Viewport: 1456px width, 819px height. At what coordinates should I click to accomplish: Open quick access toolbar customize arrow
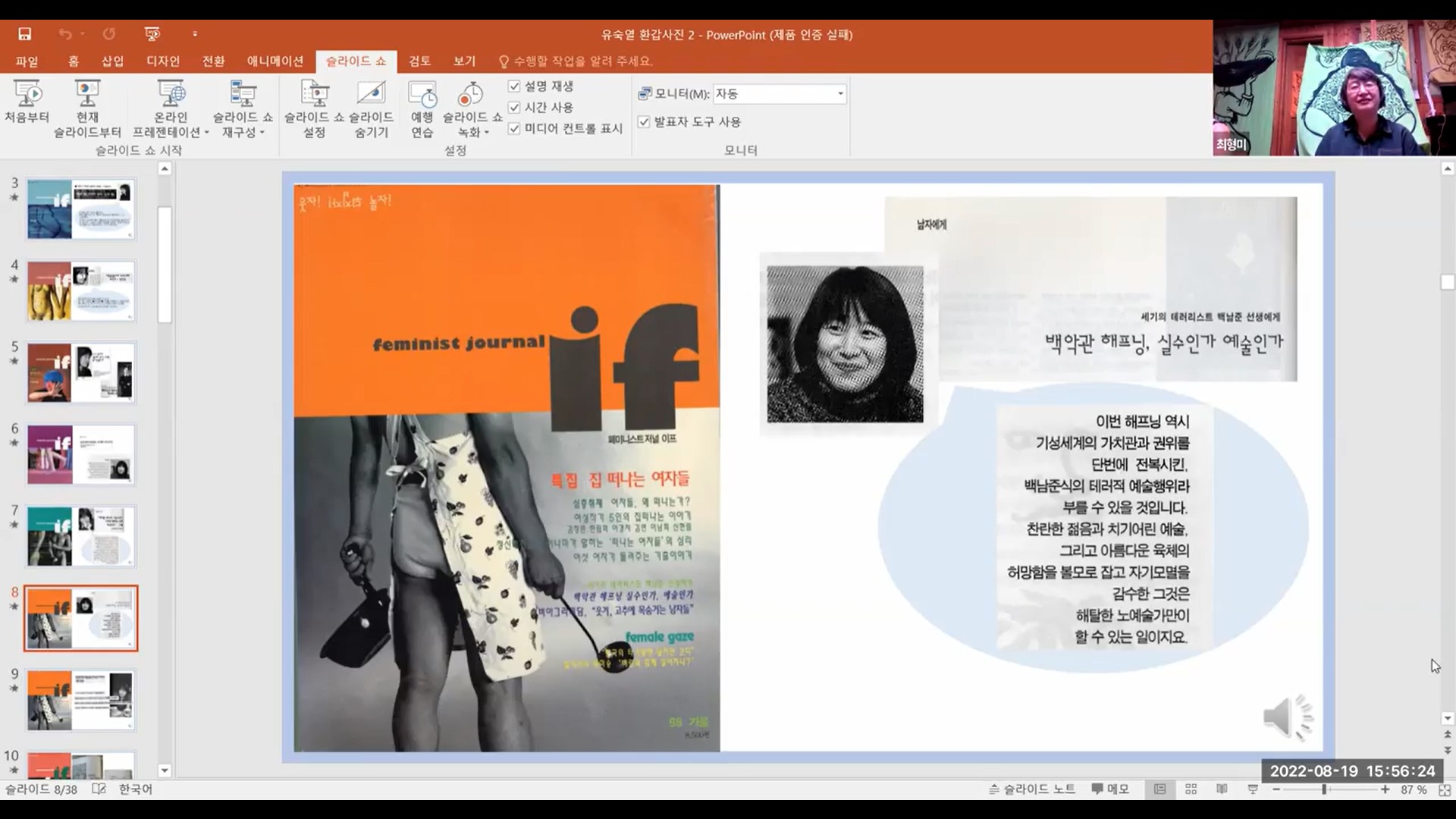(195, 34)
